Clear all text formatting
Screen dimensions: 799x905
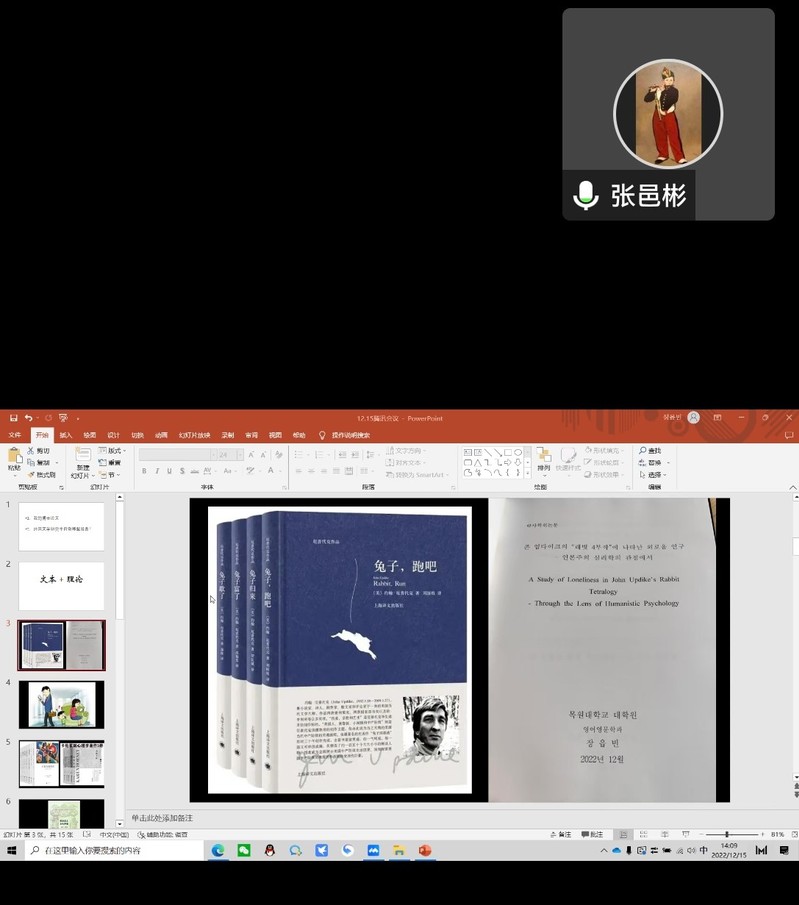tap(279, 455)
